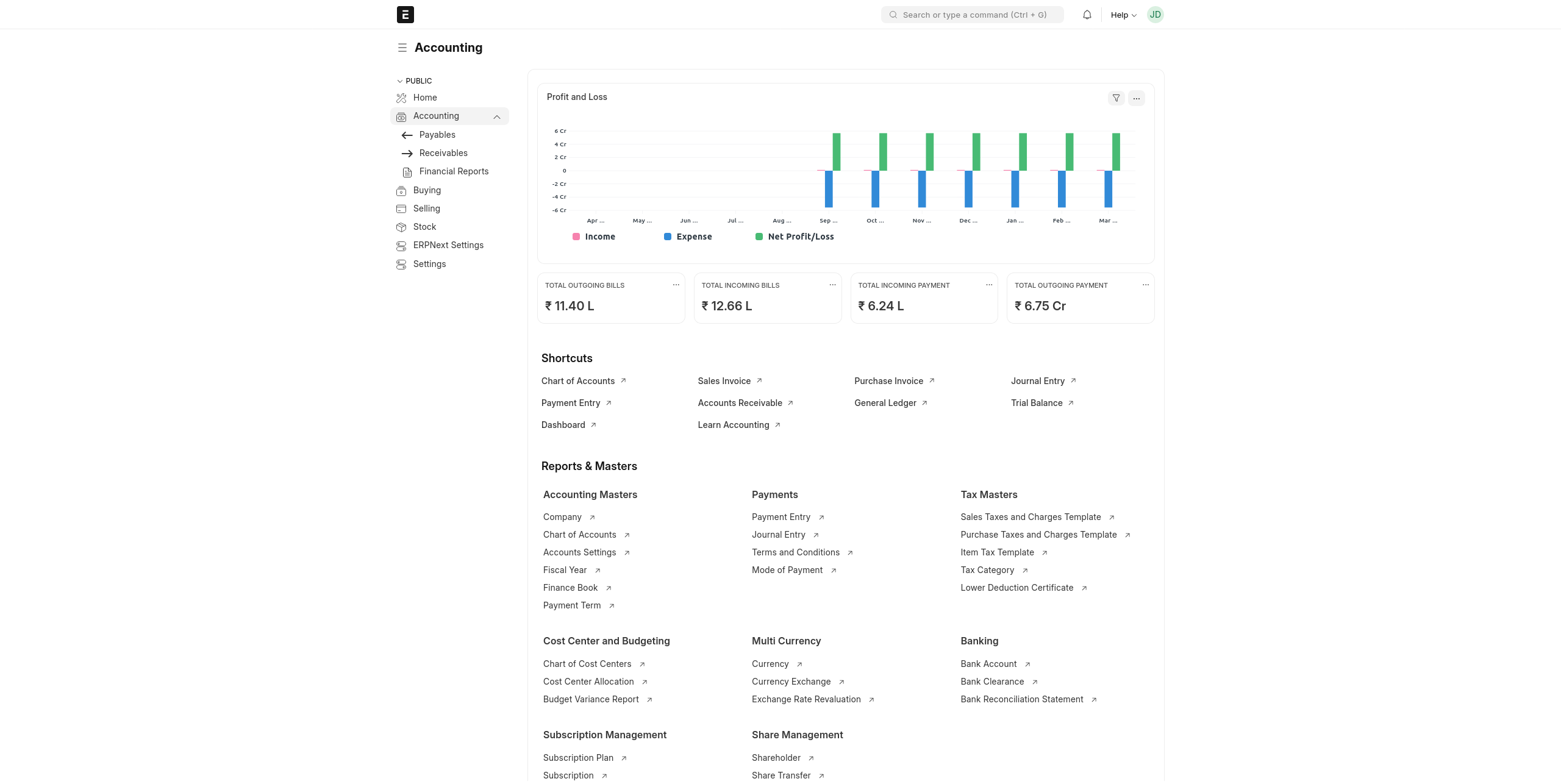Open the Total Outgoing Bills card menu
This screenshot has width=1561, height=784.
[676, 285]
